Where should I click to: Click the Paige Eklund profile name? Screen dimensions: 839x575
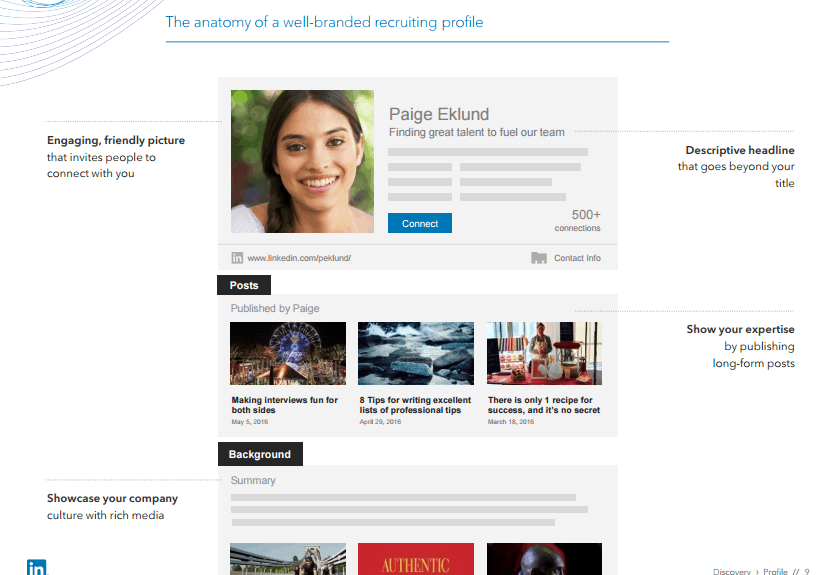point(439,114)
